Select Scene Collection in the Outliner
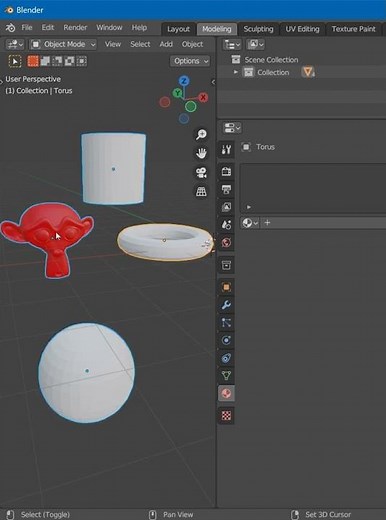 click(271, 60)
